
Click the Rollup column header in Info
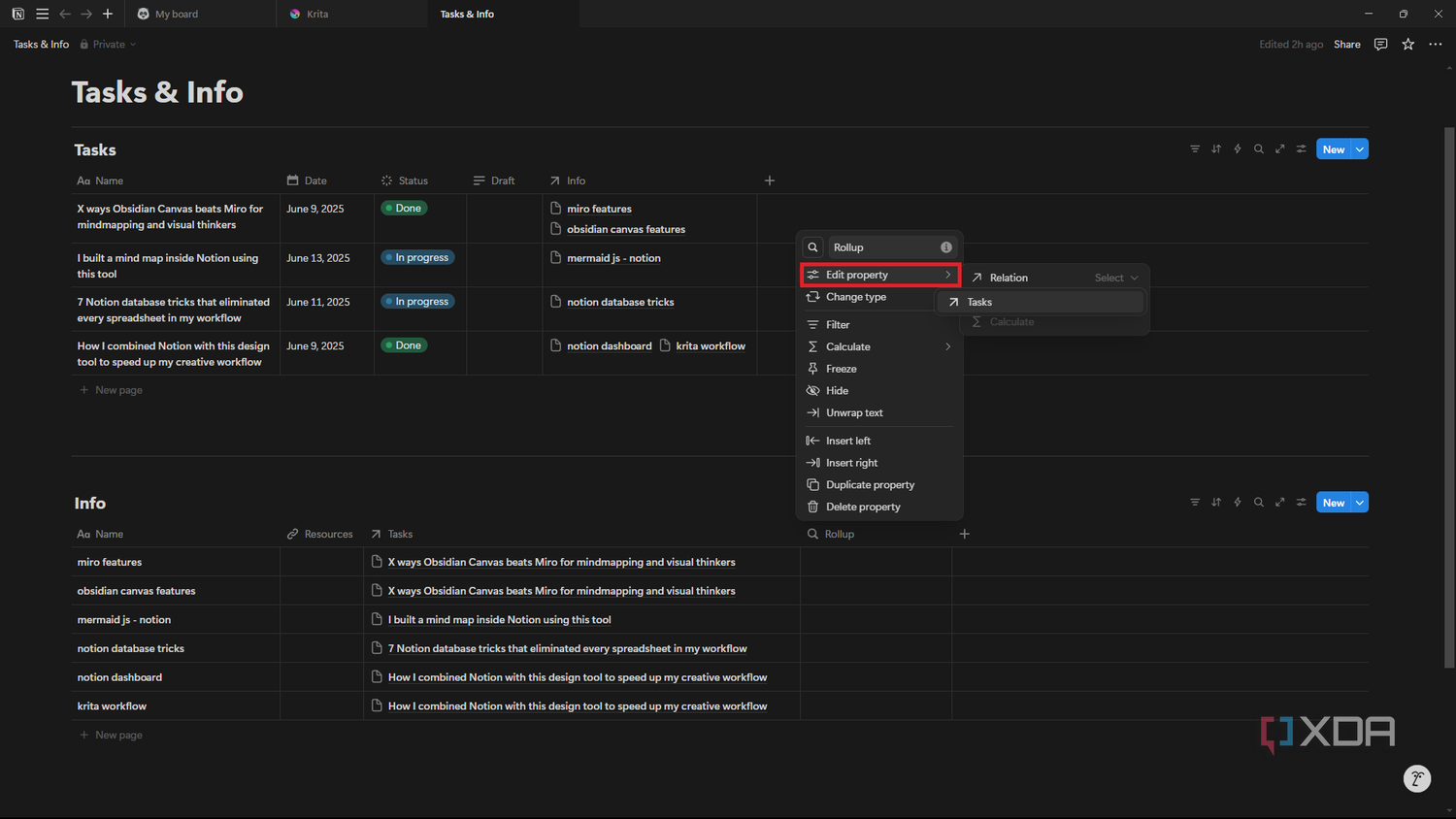pyautogui.click(x=876, y=534)
